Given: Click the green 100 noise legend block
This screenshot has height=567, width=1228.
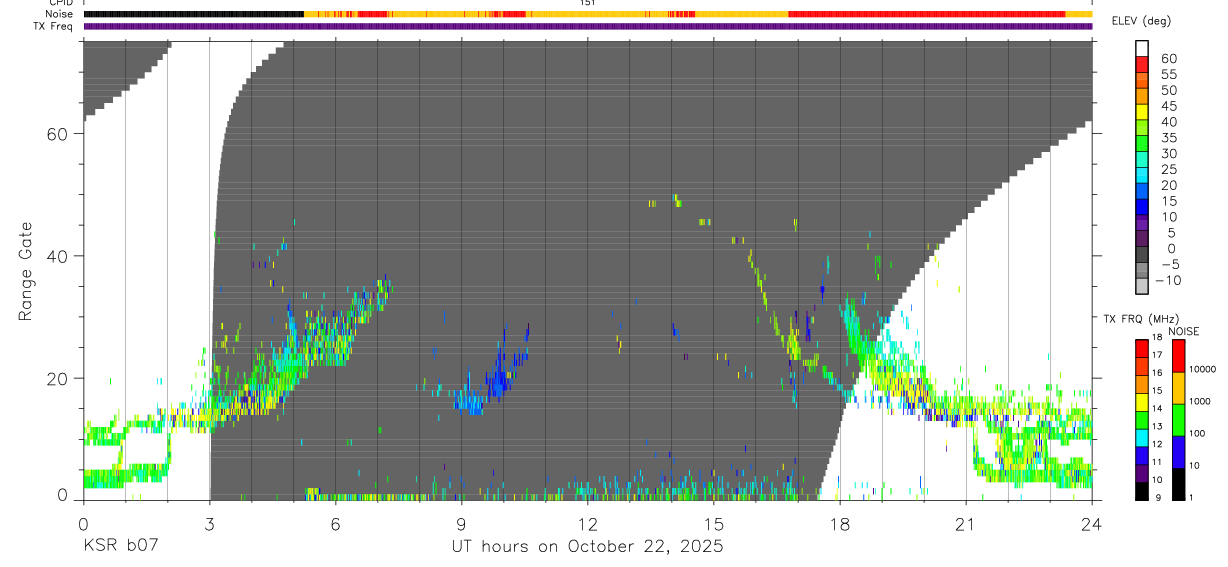Looking at the screenshot, I should [x=1178, y=420].
